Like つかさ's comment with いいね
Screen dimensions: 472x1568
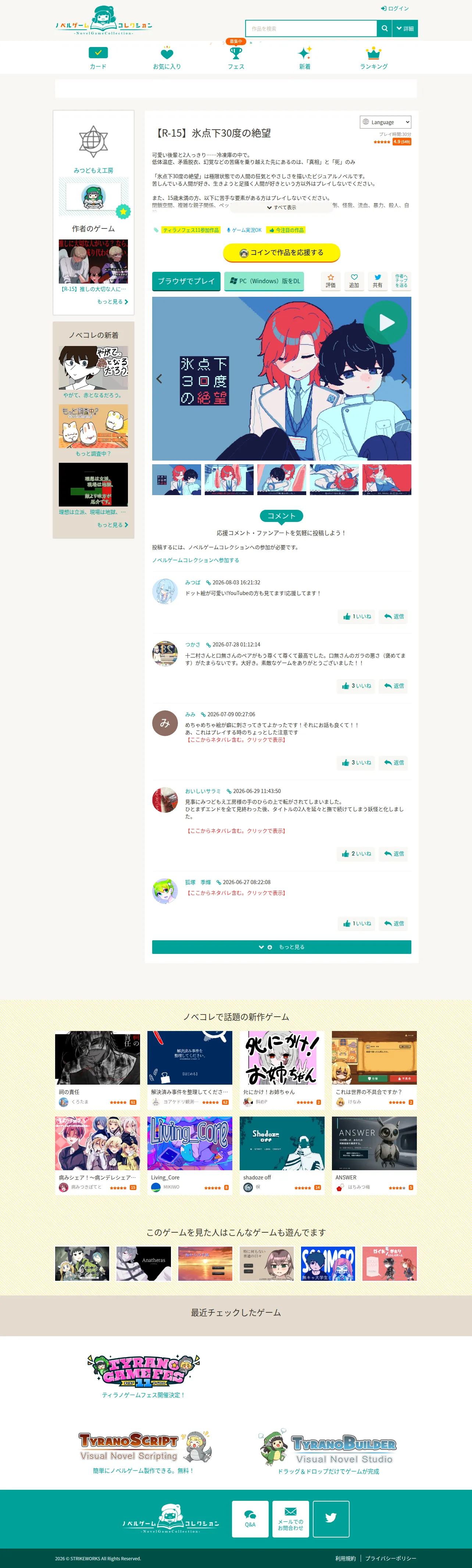click(356, 686)
